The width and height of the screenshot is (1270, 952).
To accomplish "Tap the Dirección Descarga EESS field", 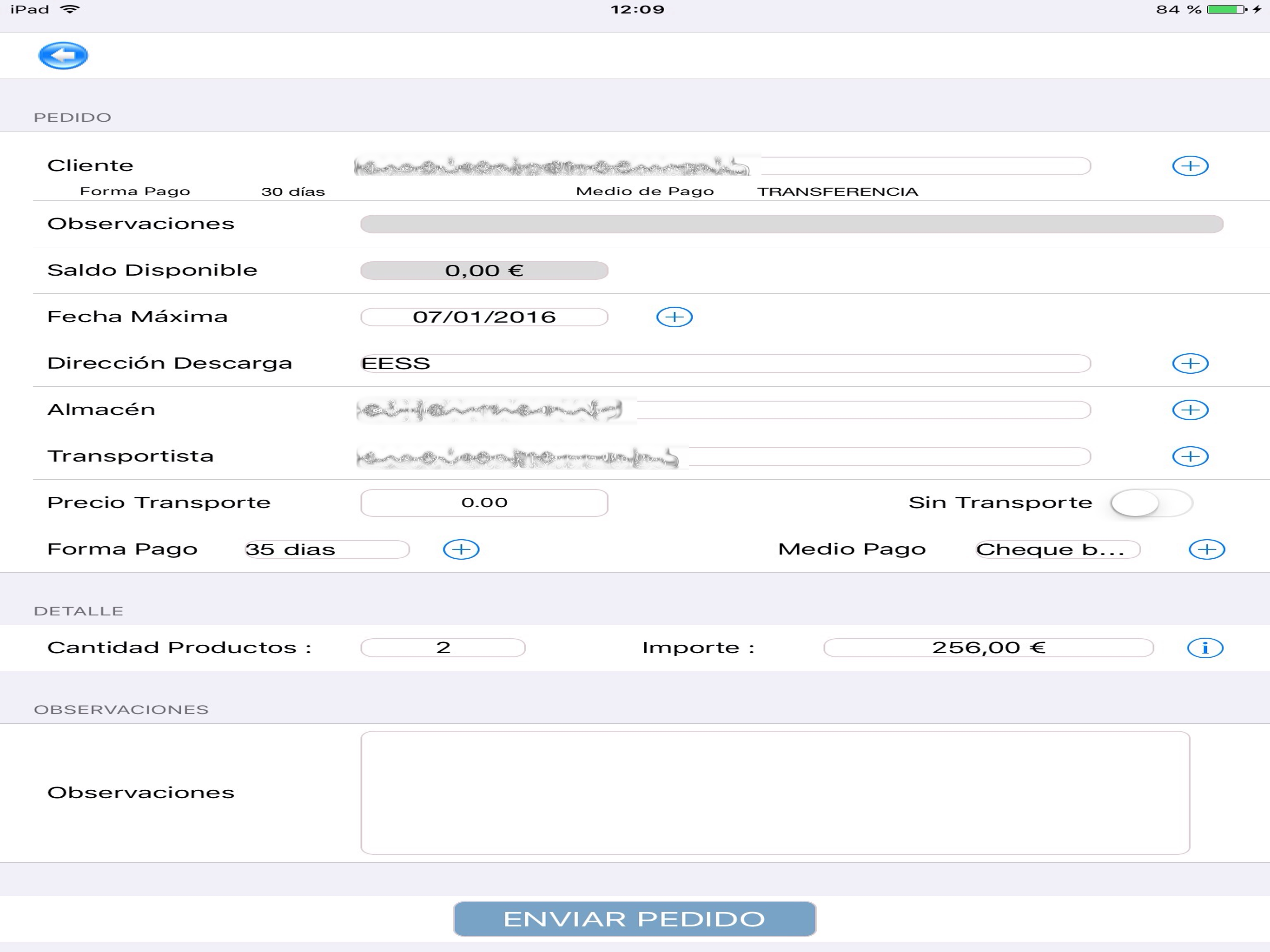I will click(726, 364).
